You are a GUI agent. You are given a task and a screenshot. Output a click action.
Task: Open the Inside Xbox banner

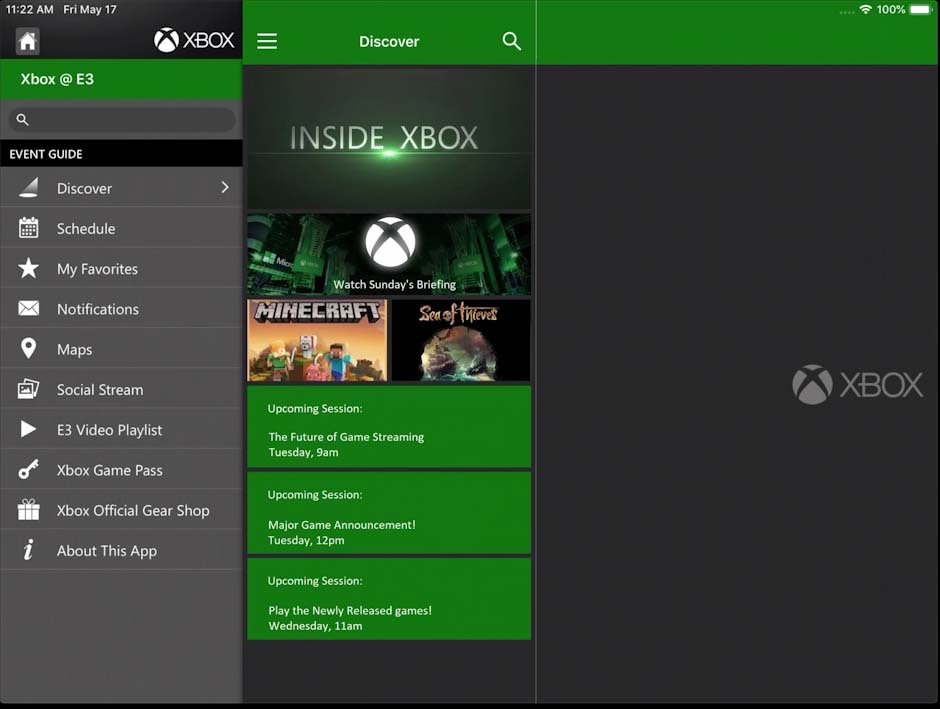pos(389,138)
